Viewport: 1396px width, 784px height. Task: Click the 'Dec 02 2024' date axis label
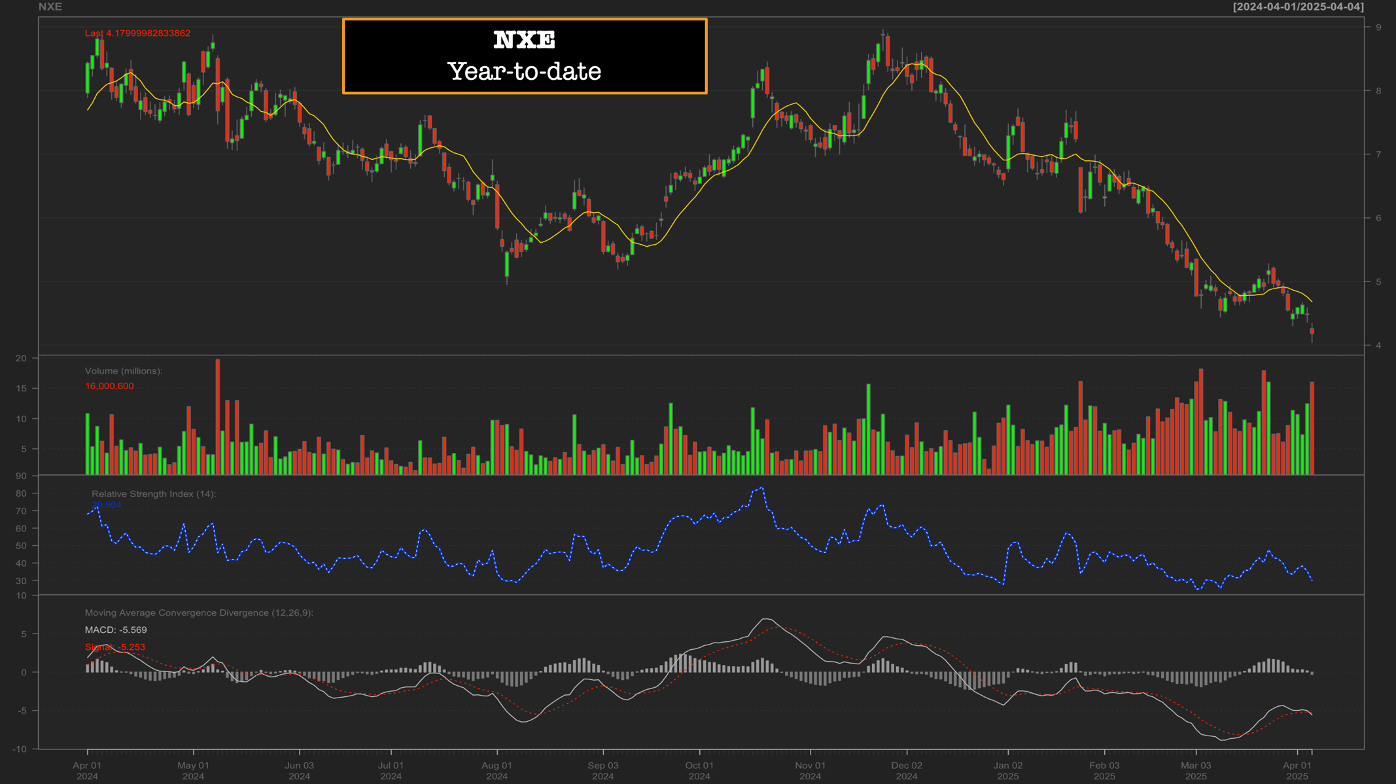pos(907,770)
